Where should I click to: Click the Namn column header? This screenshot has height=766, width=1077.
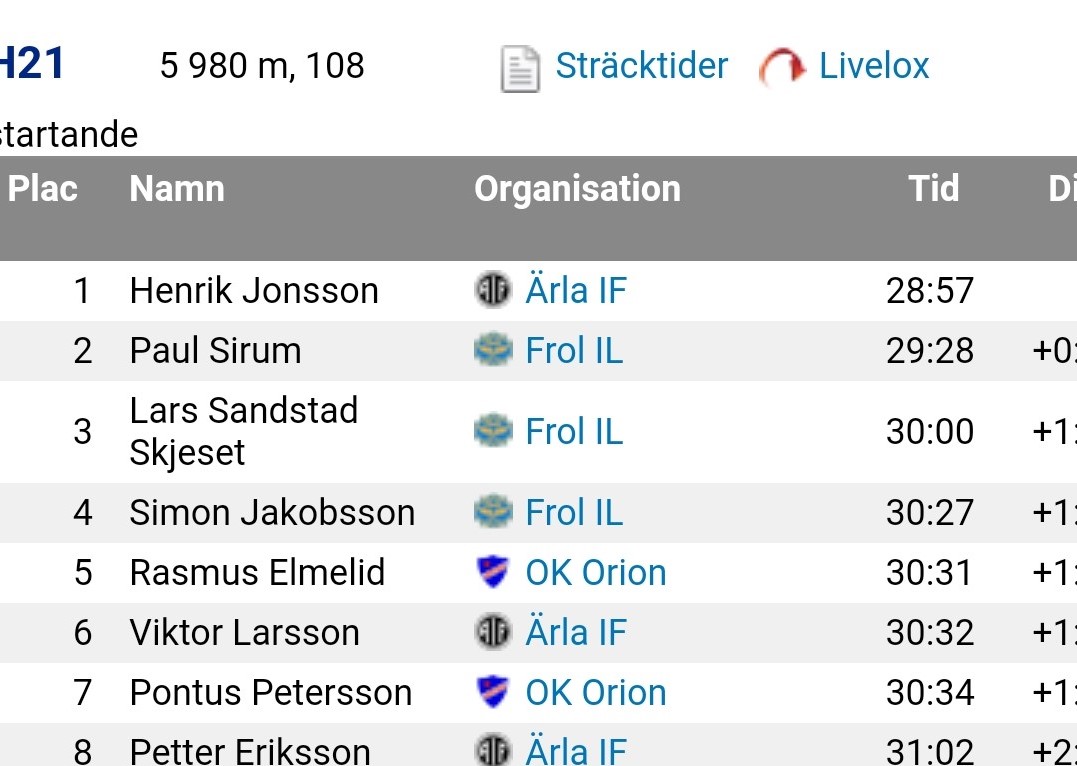tap(177, 189)
